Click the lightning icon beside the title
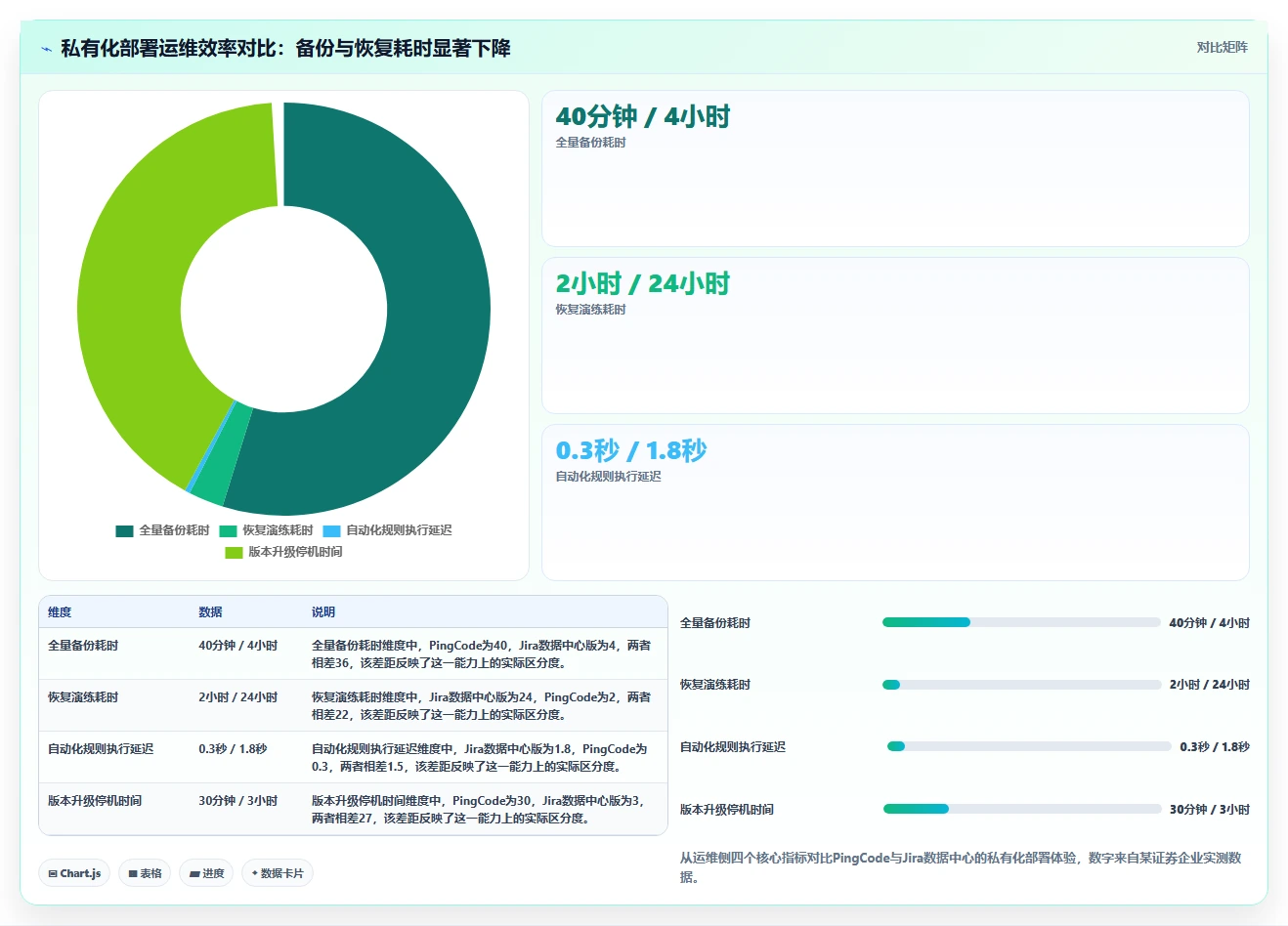 tap(46, 49)
